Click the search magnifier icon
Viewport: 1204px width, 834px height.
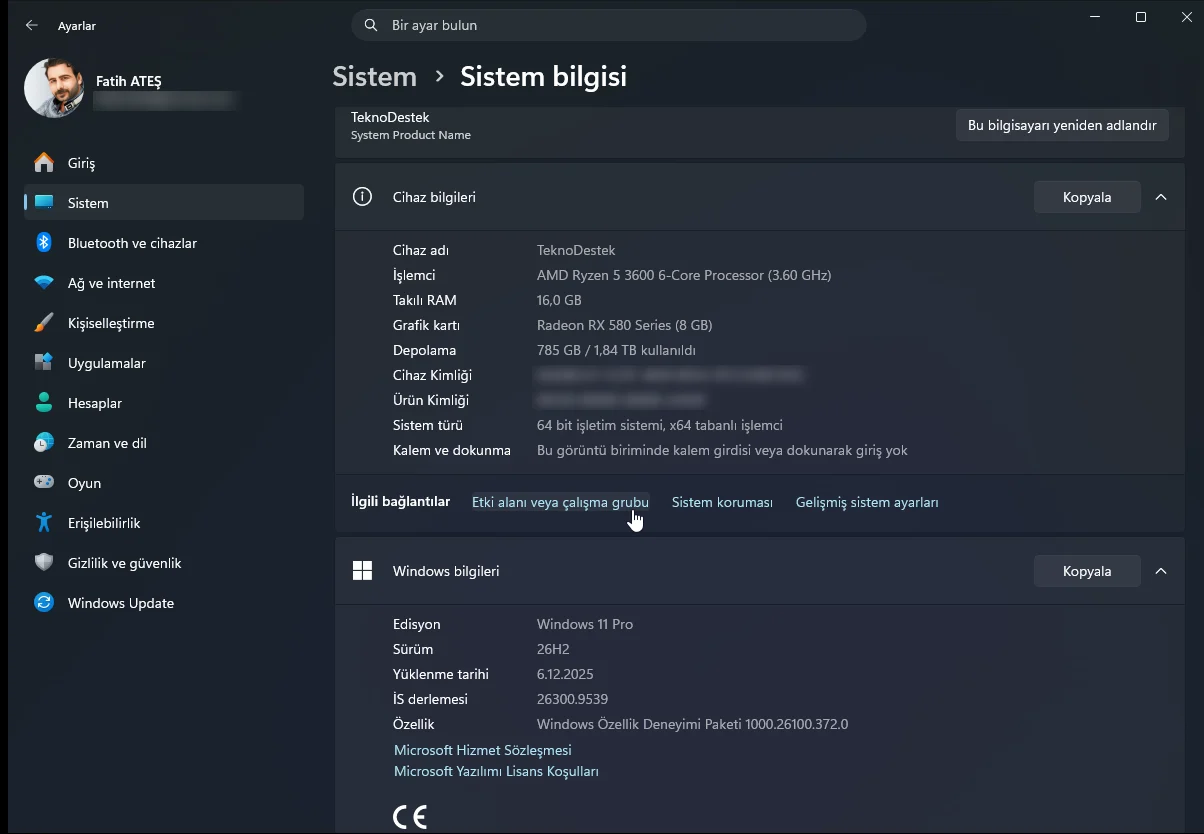[x=371, y=25]
